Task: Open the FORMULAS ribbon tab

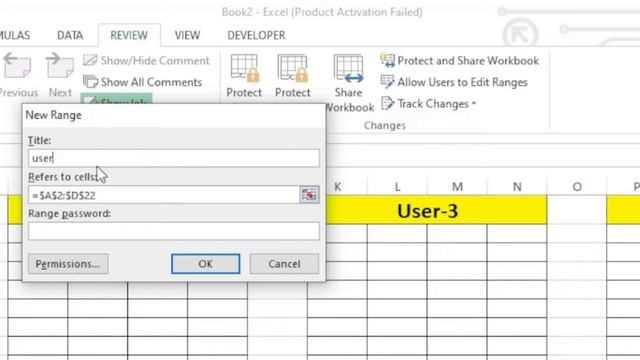Action: point(15,36)
